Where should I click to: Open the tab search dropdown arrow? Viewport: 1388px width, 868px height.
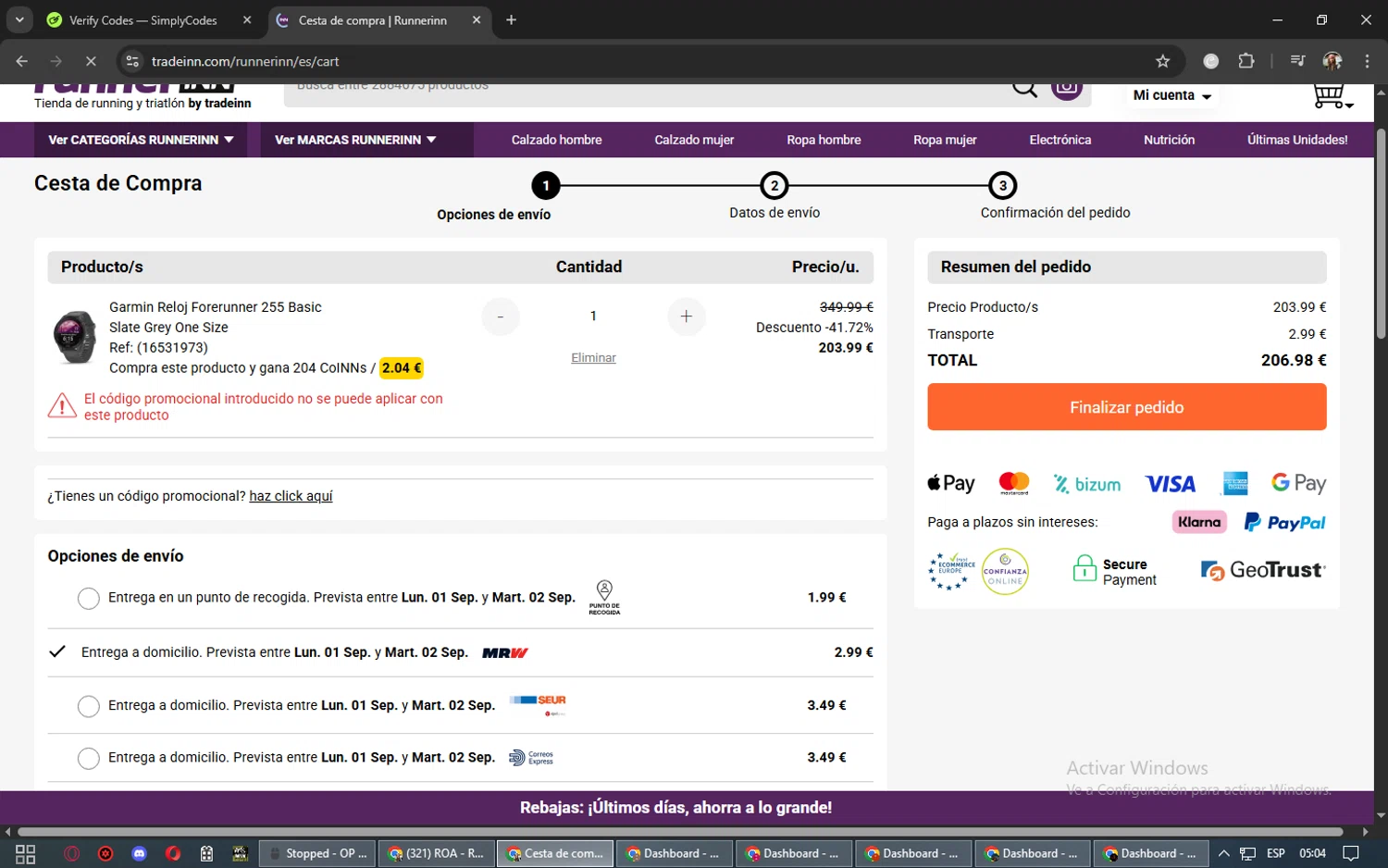[x=19, y=19]
